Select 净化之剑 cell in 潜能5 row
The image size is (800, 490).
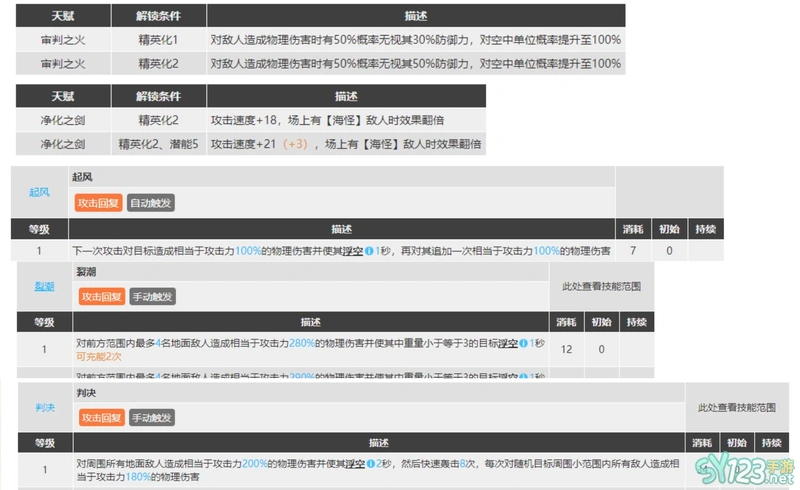(x=63, y=144)
